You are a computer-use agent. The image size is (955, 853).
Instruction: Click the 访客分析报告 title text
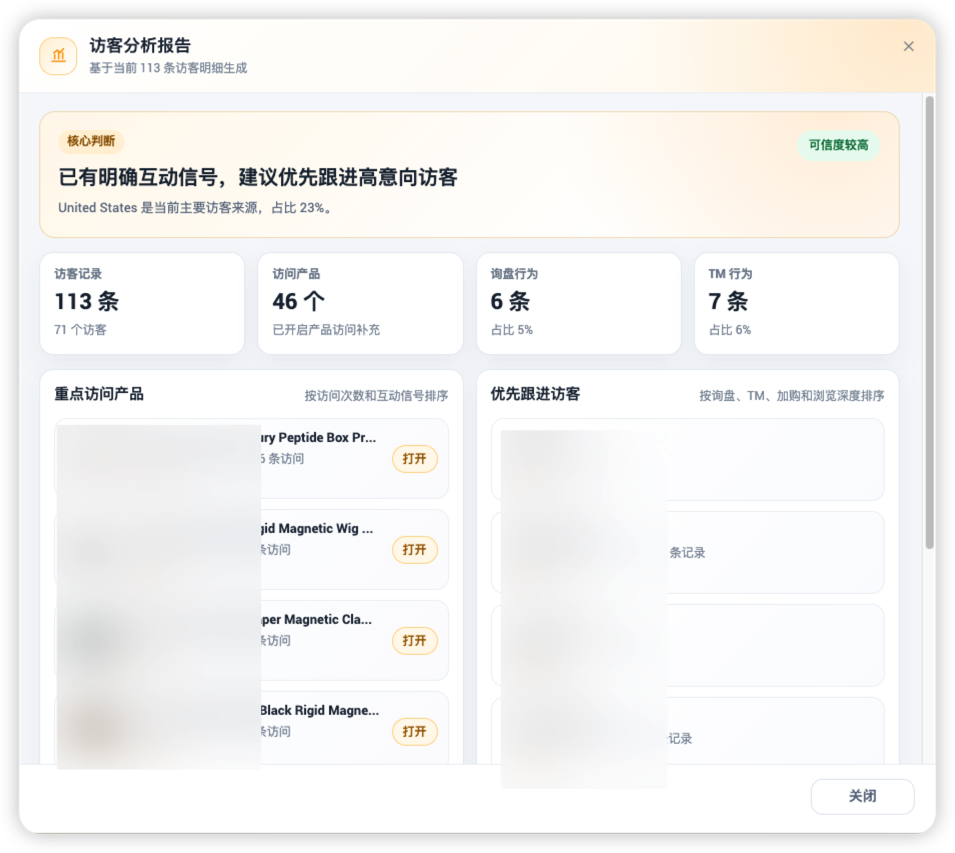pos(140,45)
